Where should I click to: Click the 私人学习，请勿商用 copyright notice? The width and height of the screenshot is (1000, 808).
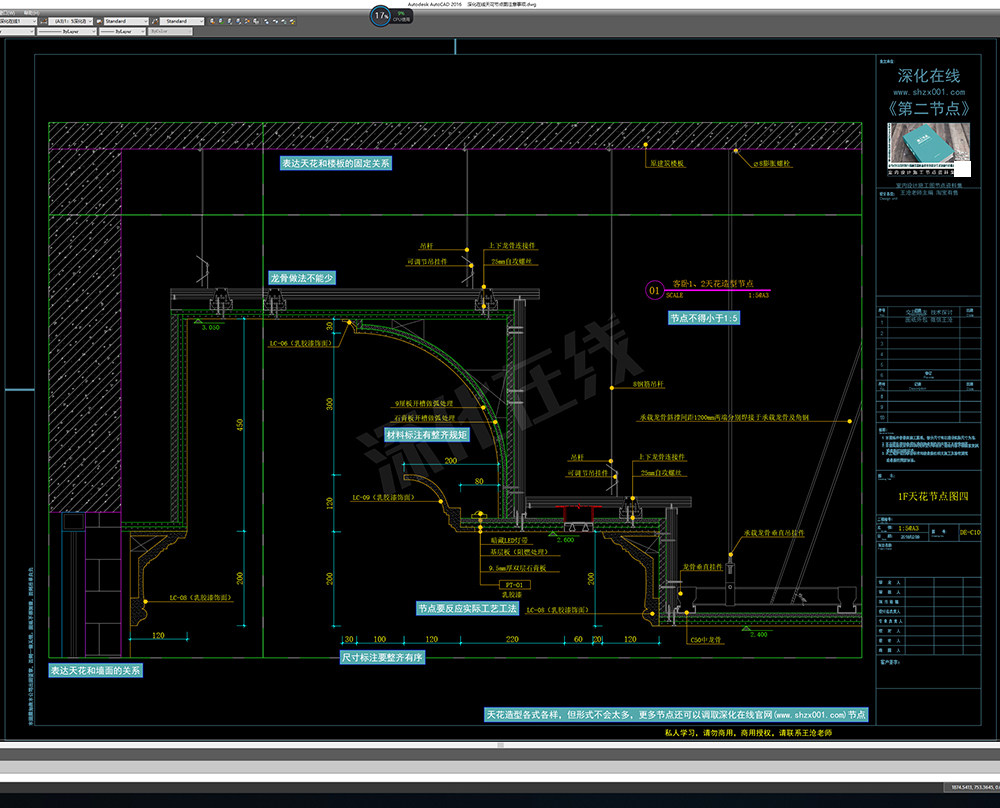[x=748, y=733]
